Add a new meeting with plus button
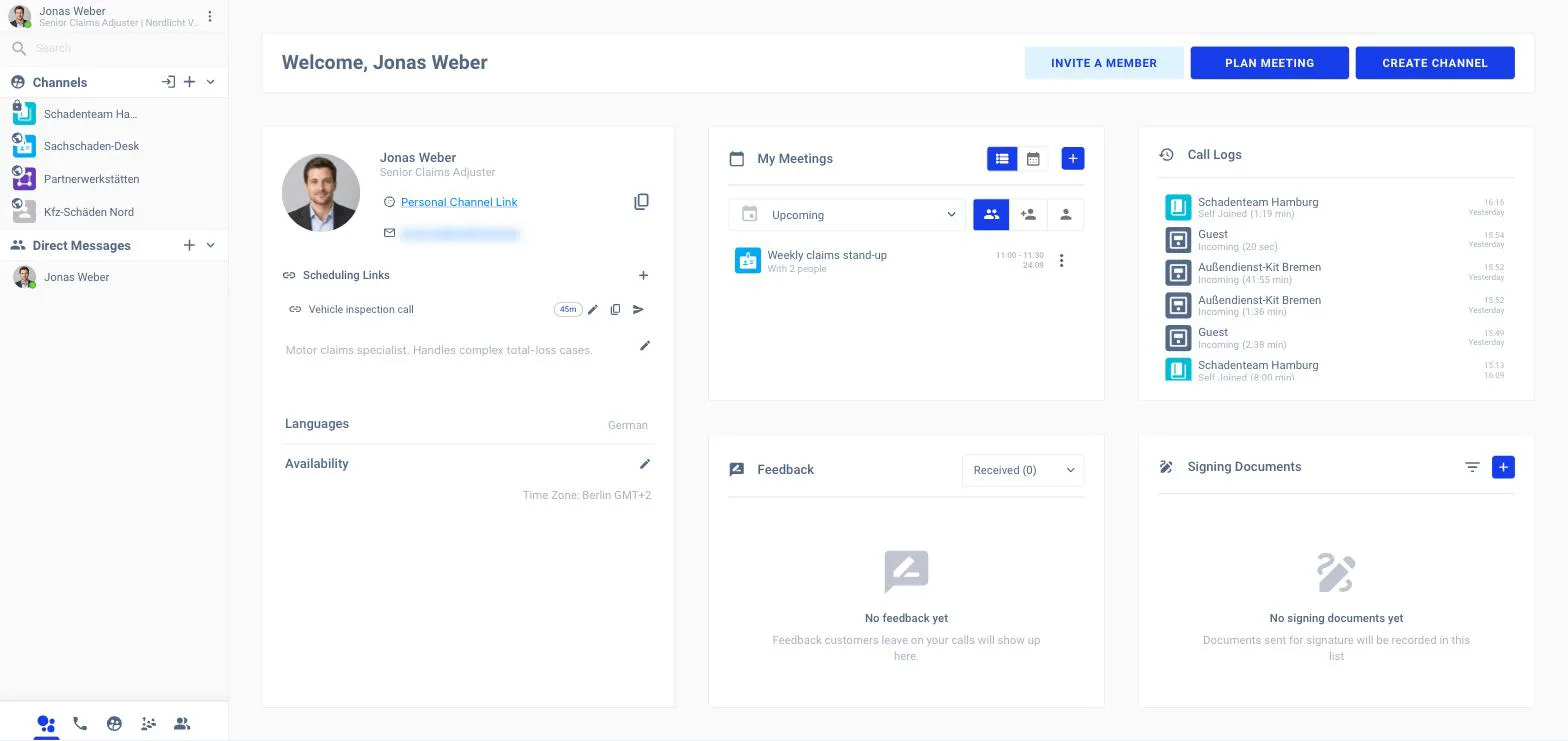 pos(1073,159)
